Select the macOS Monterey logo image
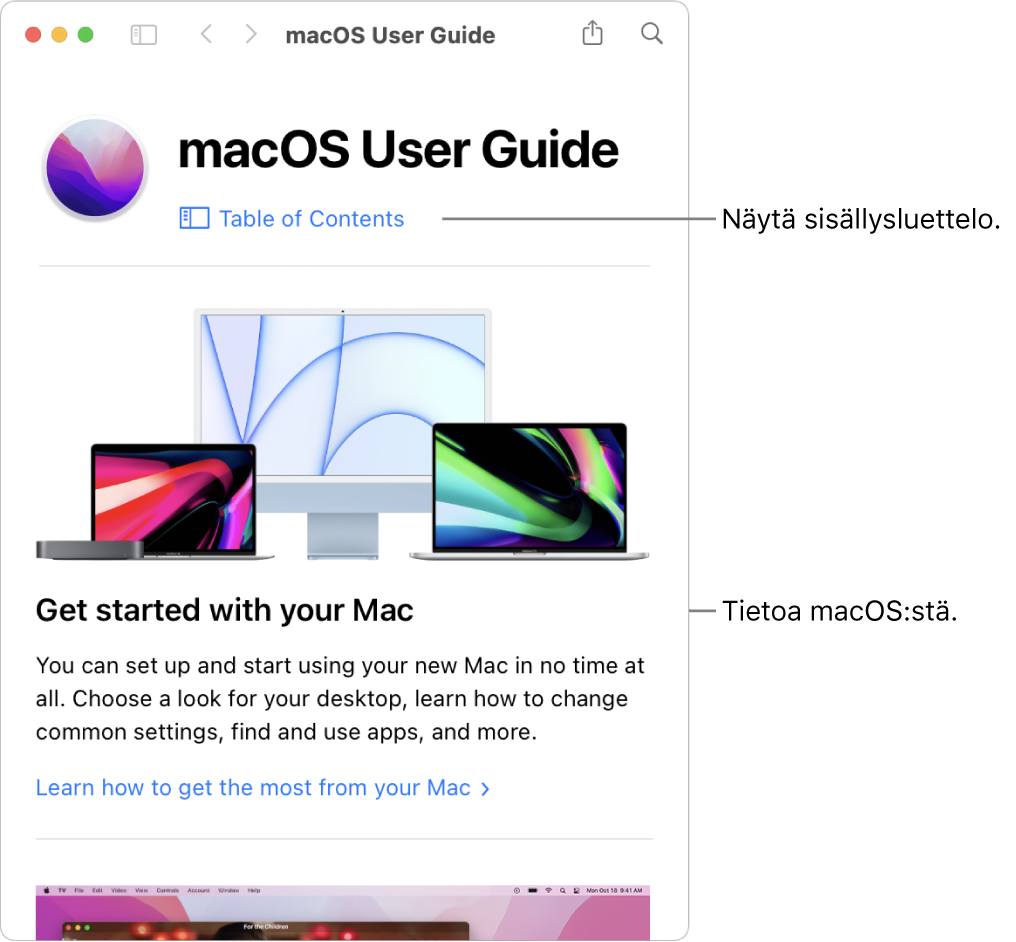1016x942 pixels. click(x=94, y=168)
